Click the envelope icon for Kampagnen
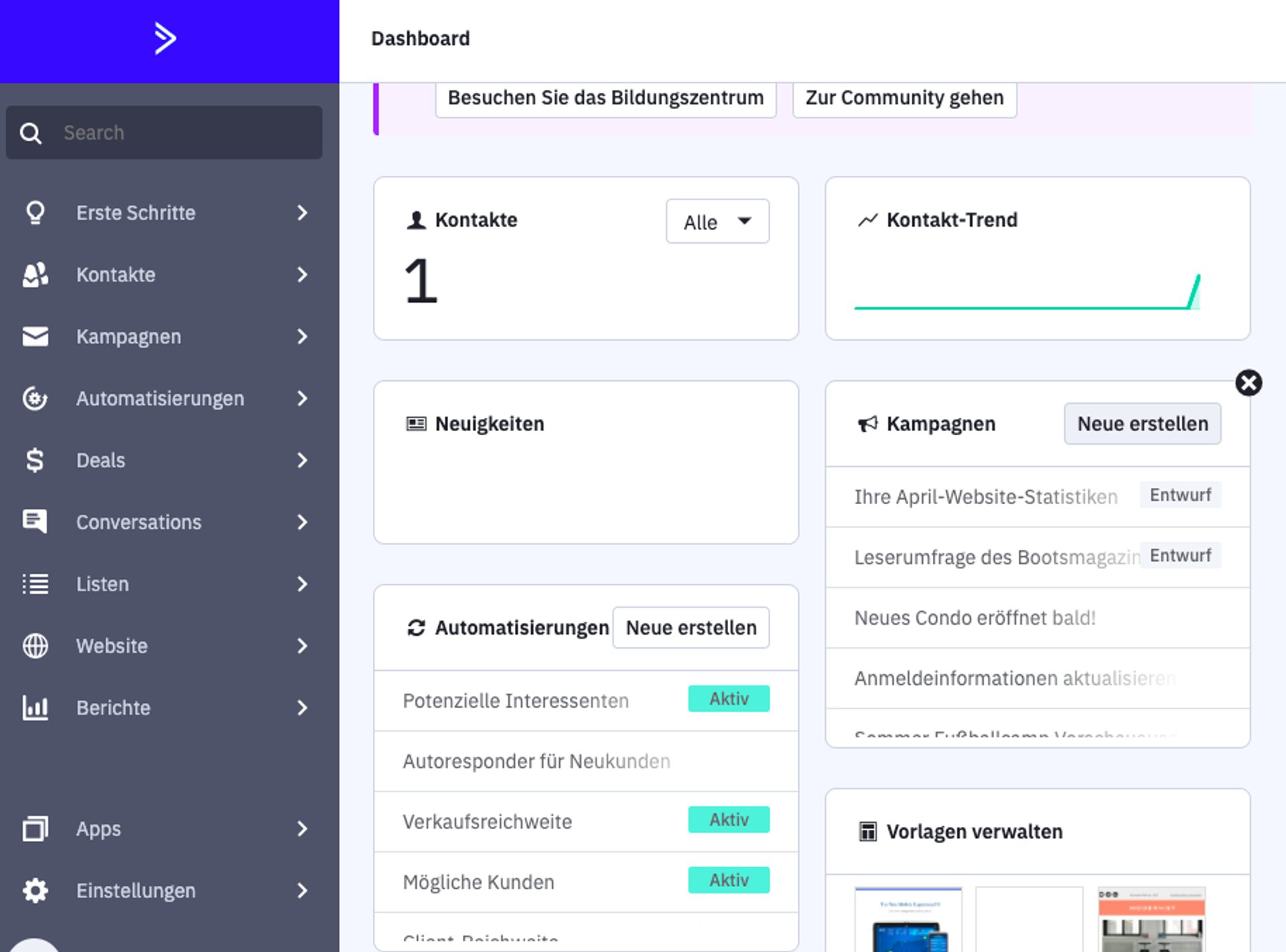 point(35,336)
